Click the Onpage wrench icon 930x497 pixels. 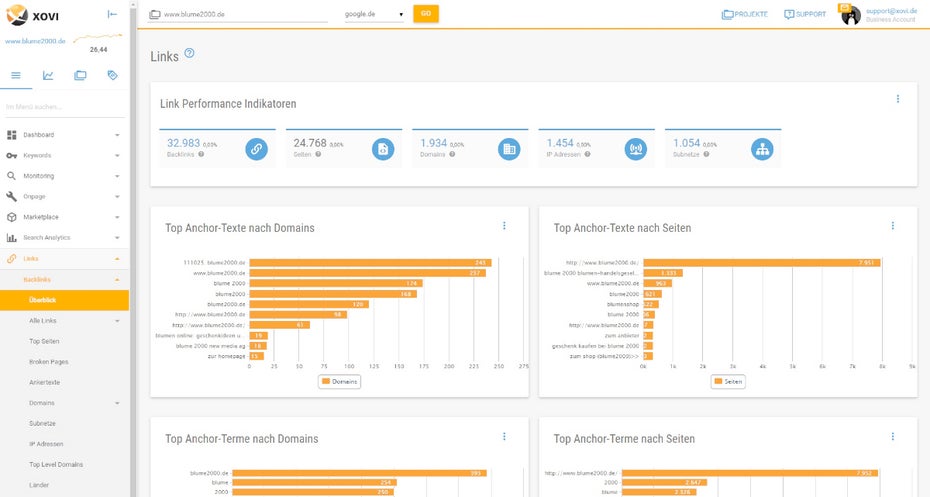[11, 196]
